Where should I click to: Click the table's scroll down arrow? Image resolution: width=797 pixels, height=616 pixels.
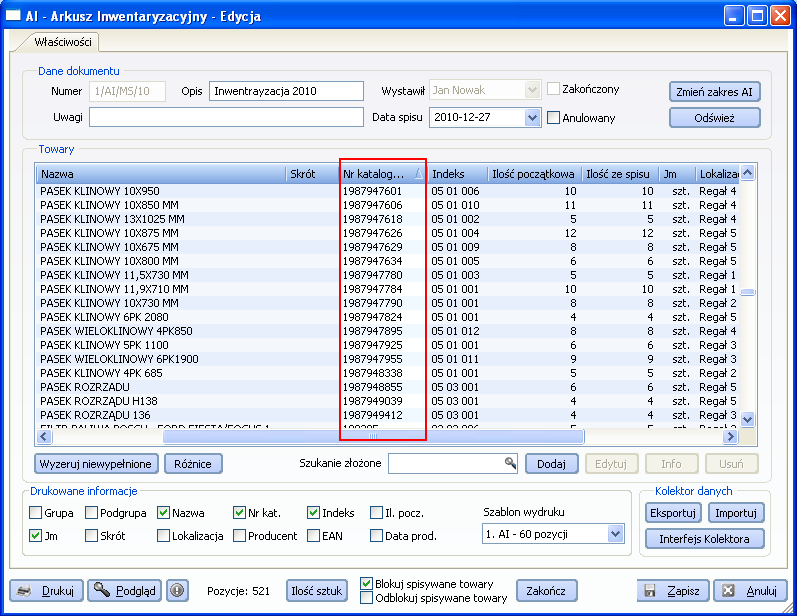point(747,420)
